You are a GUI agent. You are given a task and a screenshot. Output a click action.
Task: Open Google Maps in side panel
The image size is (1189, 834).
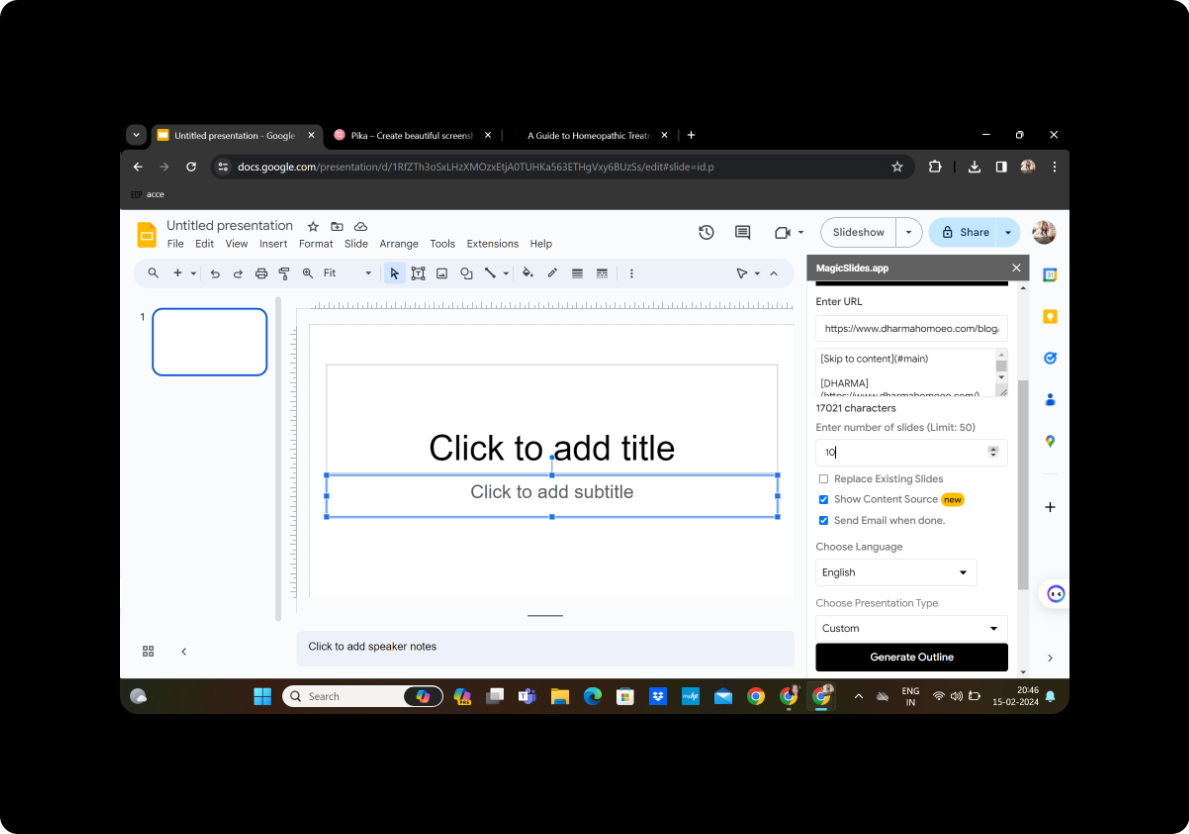coord(1050,441)
